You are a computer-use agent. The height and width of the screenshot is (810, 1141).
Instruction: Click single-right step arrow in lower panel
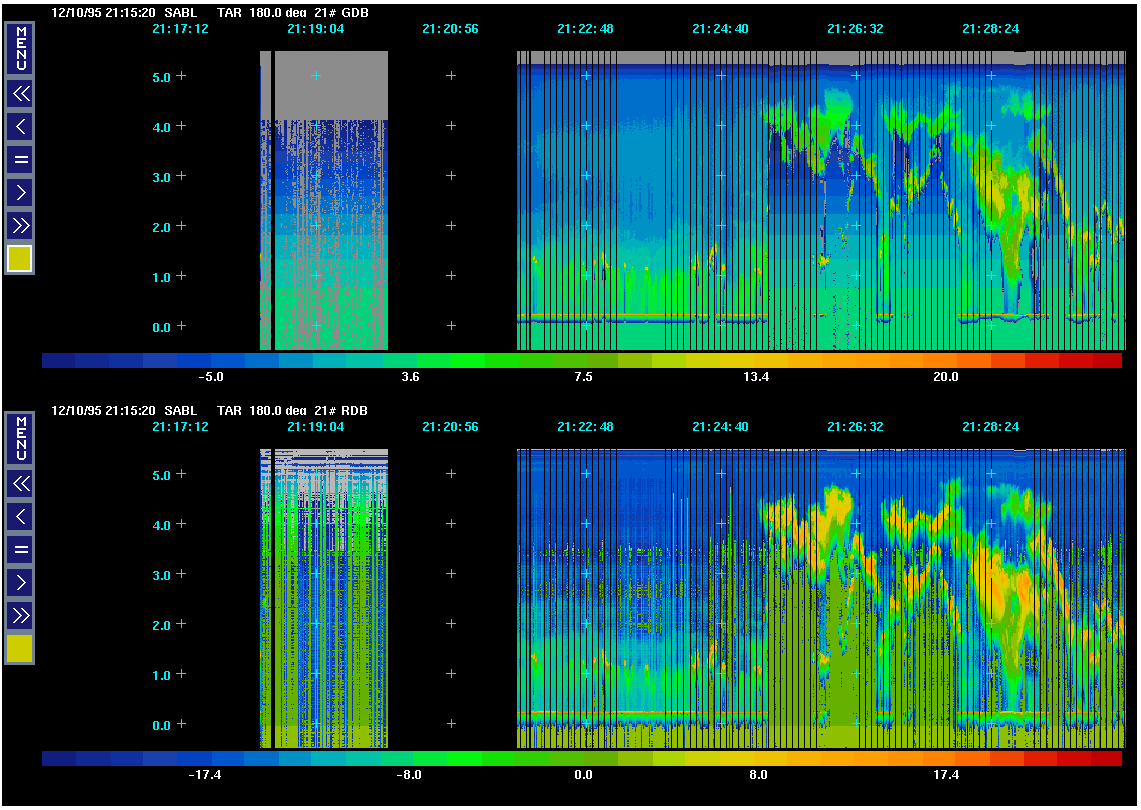click(x=20, y=581)
